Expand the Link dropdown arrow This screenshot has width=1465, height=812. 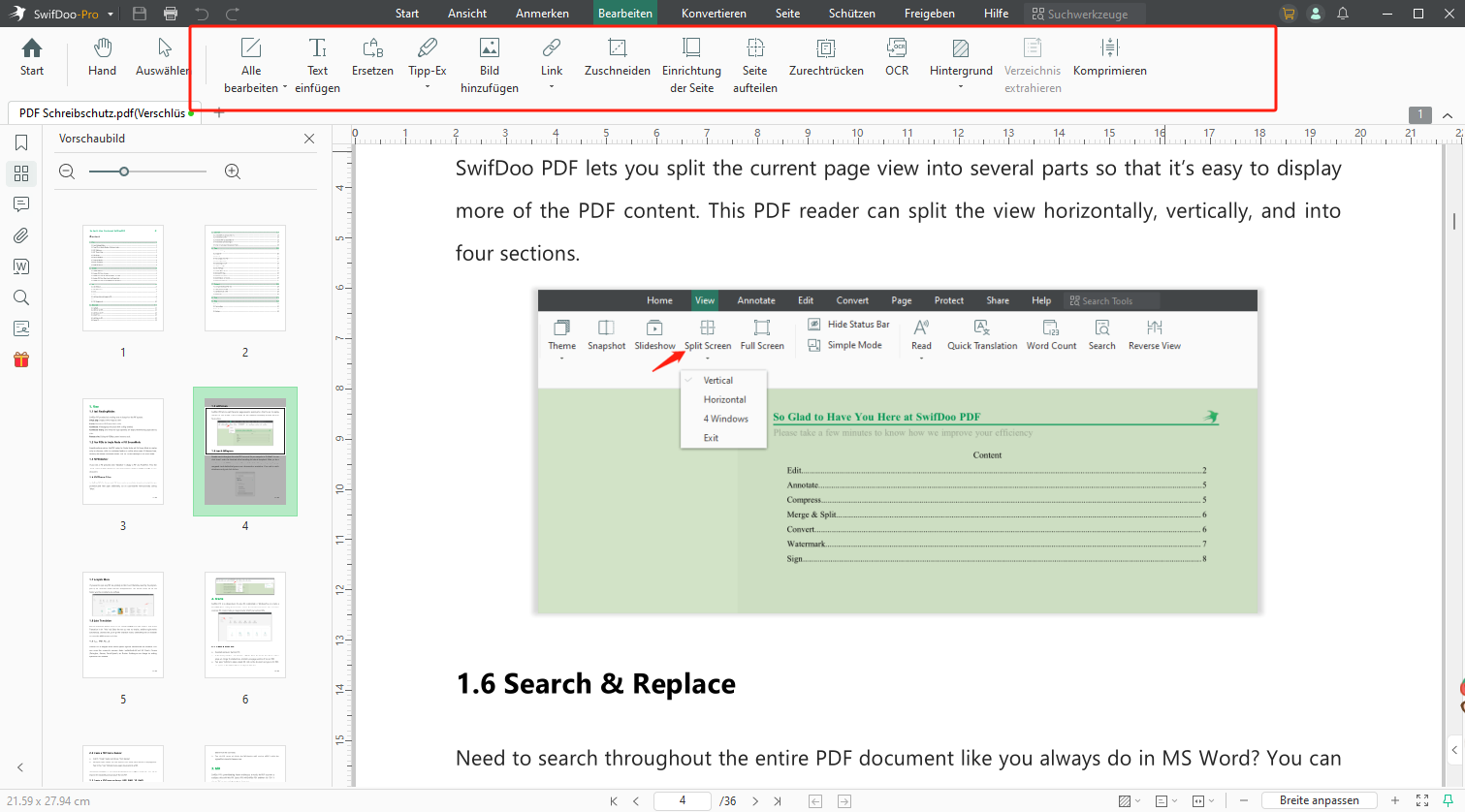(552, 87)
